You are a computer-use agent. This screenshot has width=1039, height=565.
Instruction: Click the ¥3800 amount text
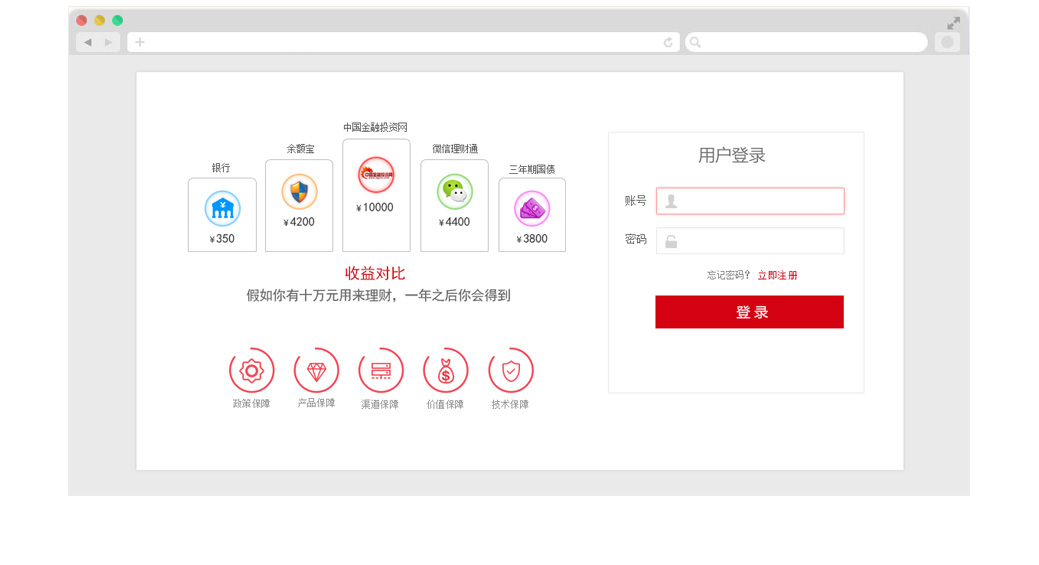532,239
